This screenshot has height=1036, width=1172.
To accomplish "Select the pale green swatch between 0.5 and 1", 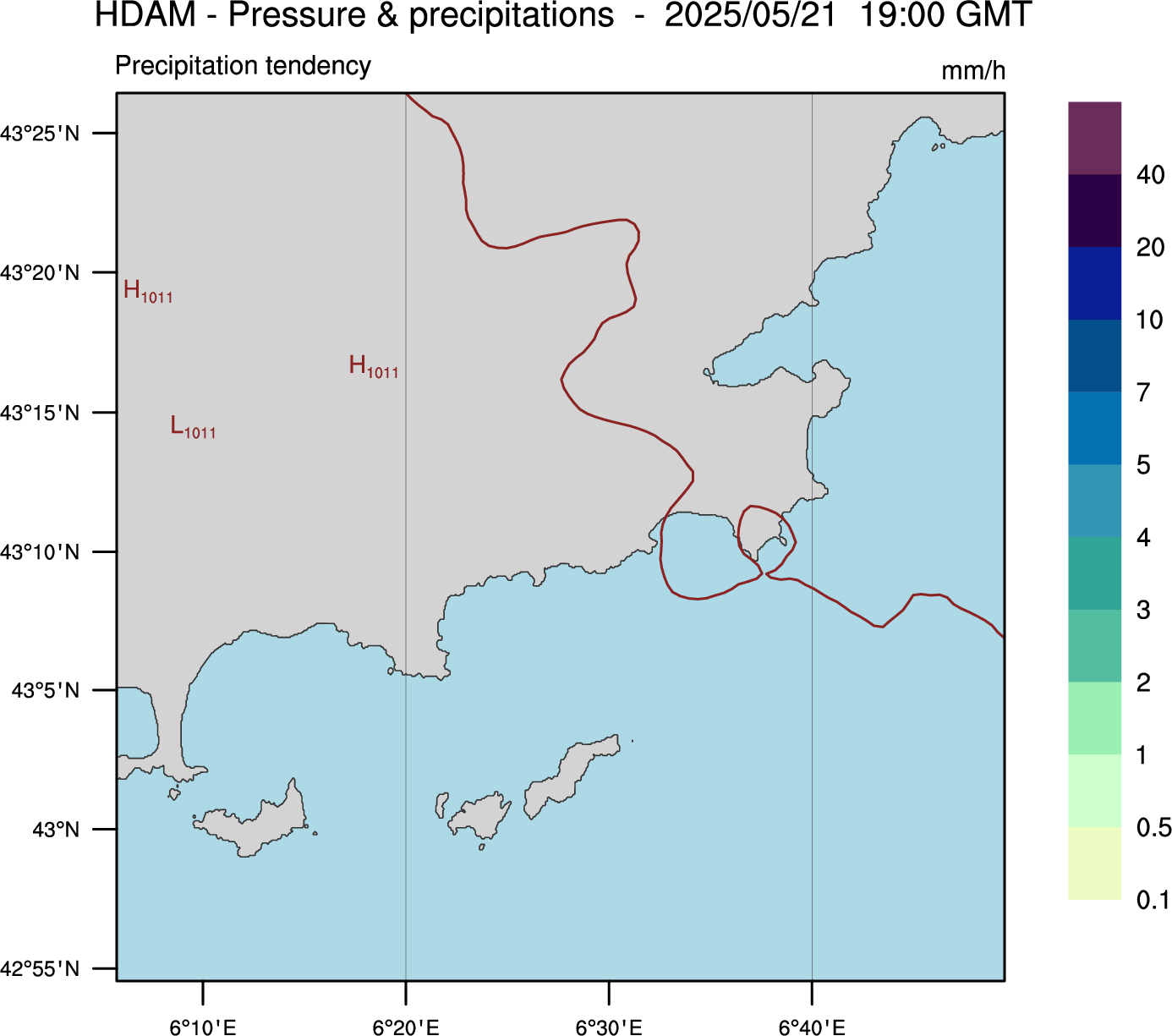I will [x=1094, y=791].
